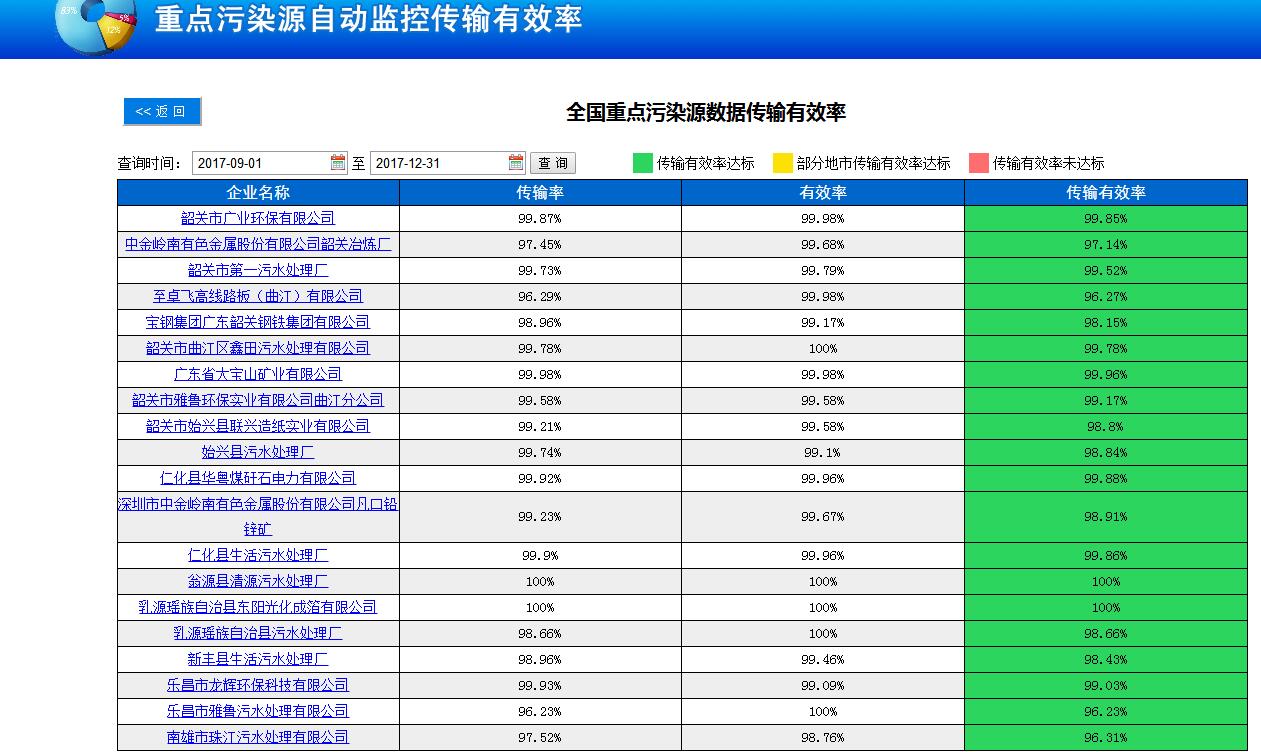Viewport: 1261px width, 752px height.
Task: Open 韶关市雅鲁环保实业有限公司曲江分公司 link
Action: tap(258, 400)
